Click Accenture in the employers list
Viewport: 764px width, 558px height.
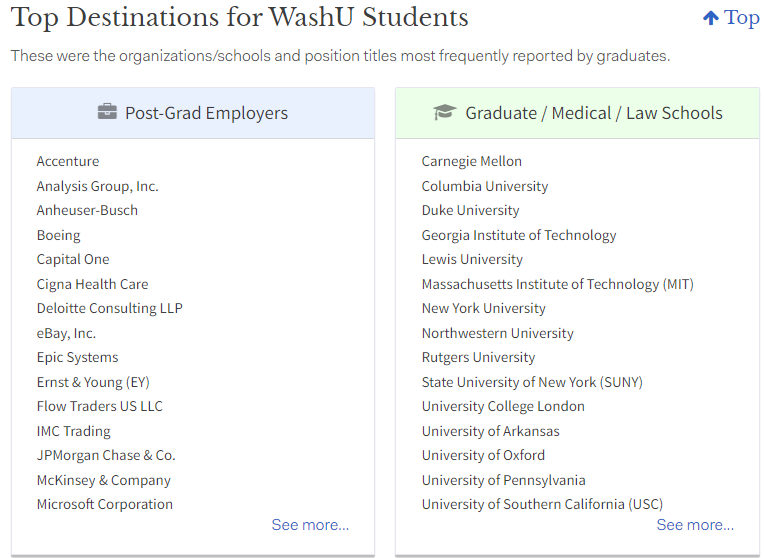(x=68, y=161)
